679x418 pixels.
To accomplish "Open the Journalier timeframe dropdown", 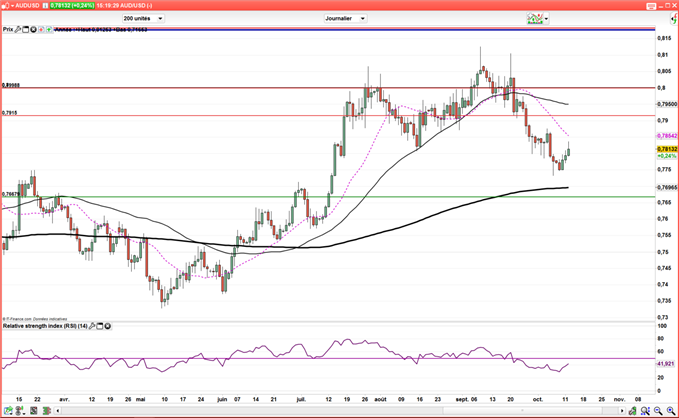I will 345,18.
